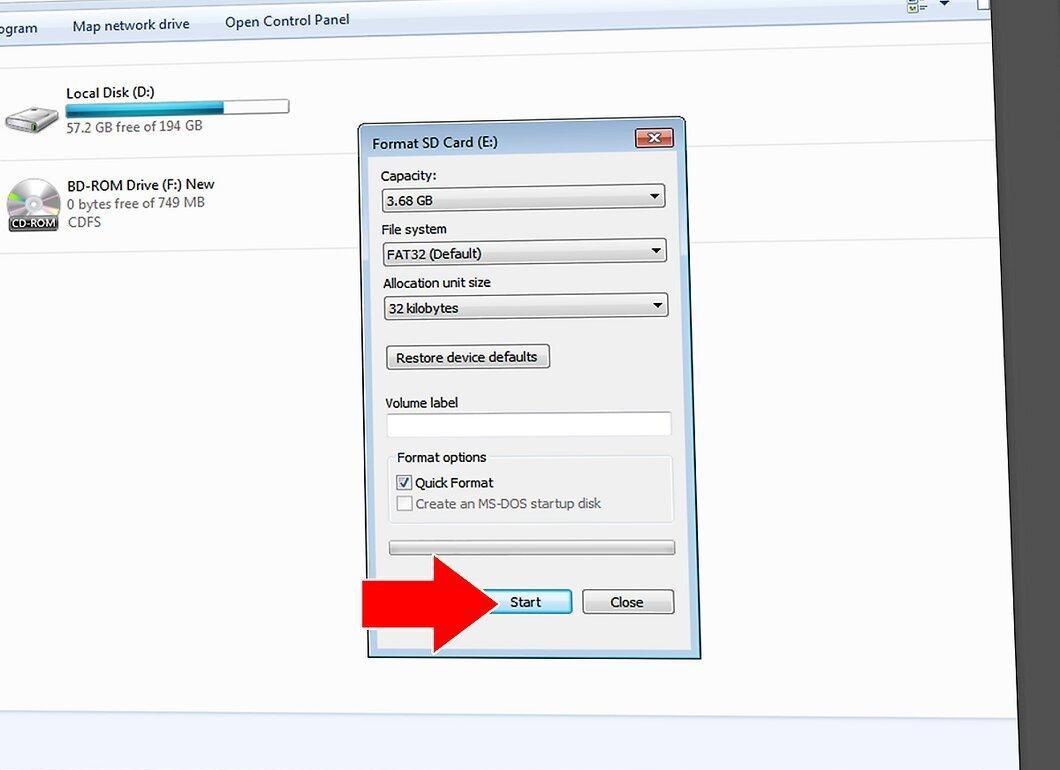Choose Open Control Panel in the toolbar
The image size is (1060, 770).
[287, 21]
